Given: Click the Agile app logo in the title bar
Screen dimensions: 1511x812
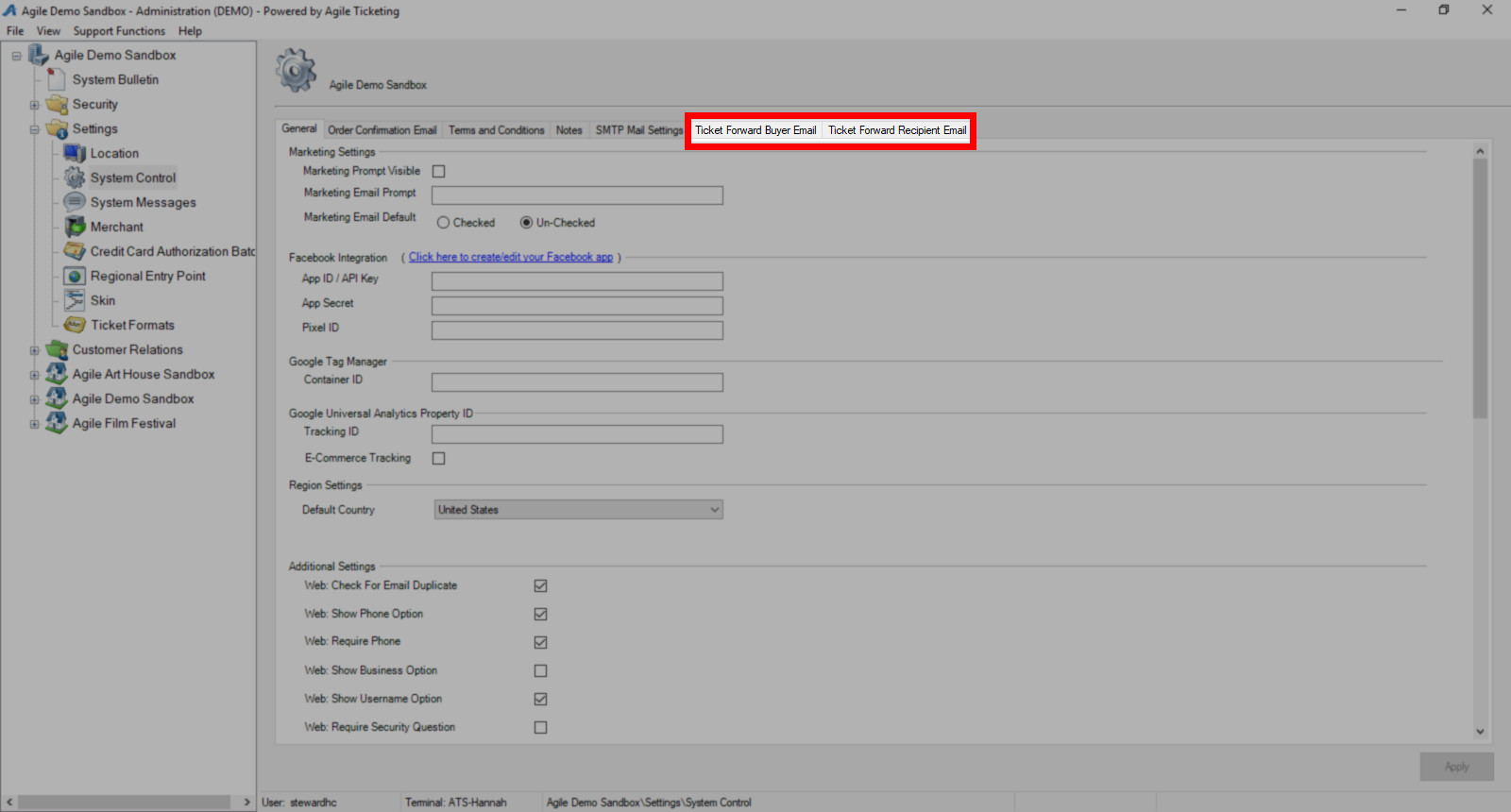Looking at the screenshot, I should (9, 10).
